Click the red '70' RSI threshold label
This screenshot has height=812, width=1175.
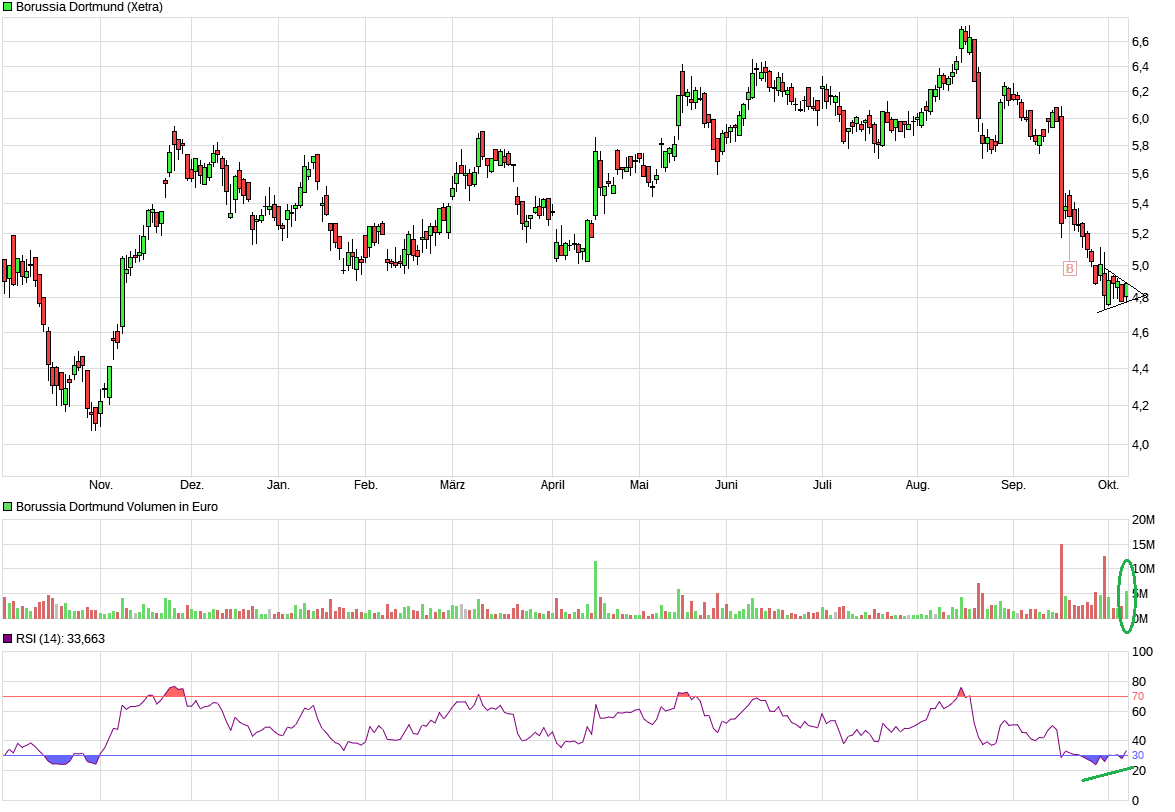[1137, 696]
